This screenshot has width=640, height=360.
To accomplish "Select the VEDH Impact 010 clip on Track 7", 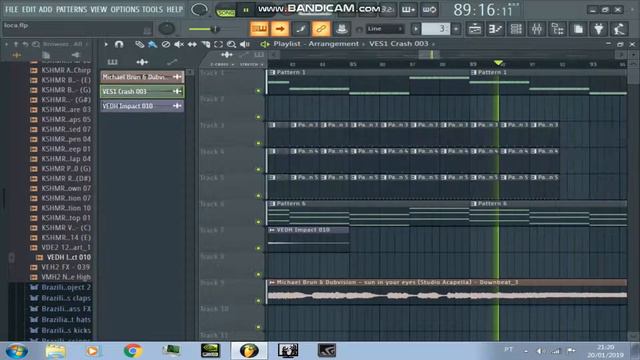I will pyautogui.click(x=308, y=239).
